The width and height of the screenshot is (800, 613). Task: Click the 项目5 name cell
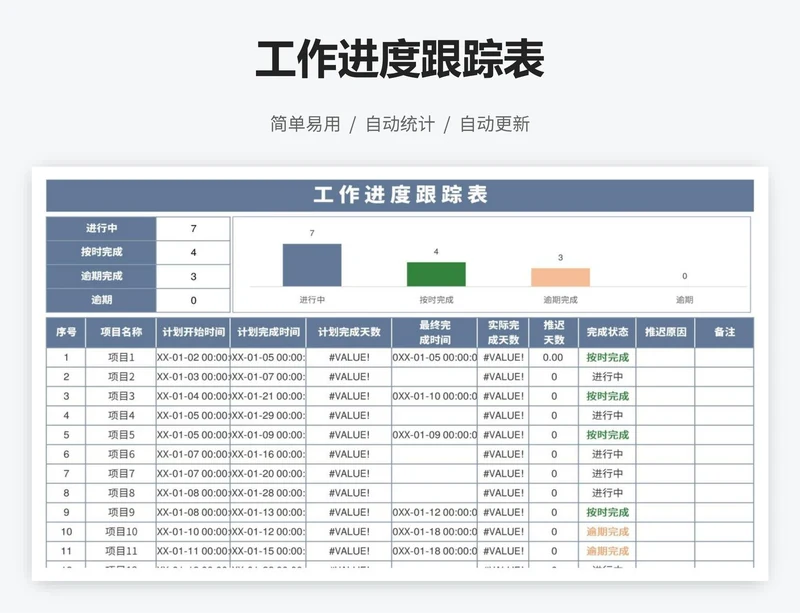[120, 436]
